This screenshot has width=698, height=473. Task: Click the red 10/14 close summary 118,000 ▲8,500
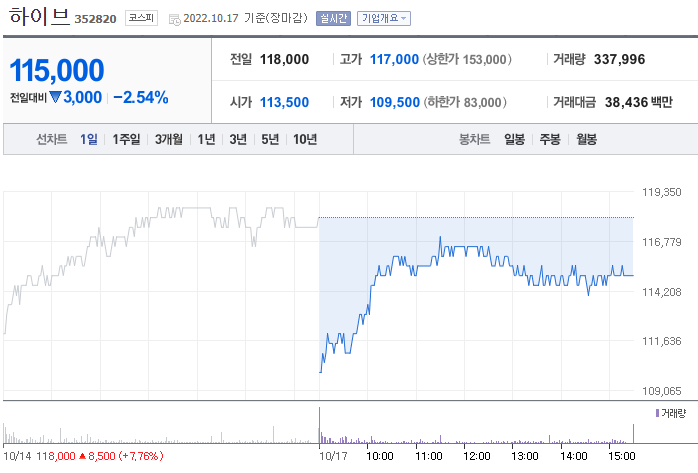coord(100,456)
